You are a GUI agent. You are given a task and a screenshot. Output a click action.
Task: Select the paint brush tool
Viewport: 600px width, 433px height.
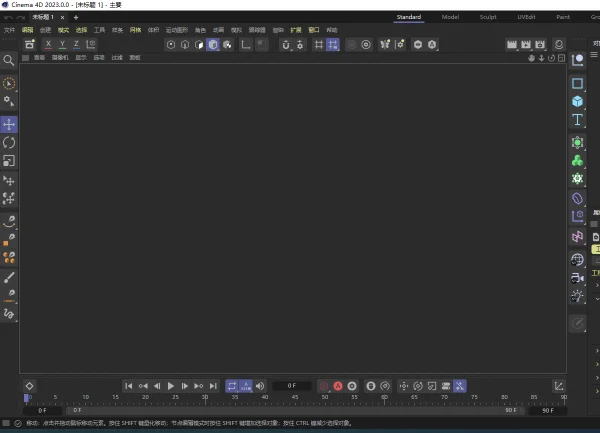tap(9, 277)
